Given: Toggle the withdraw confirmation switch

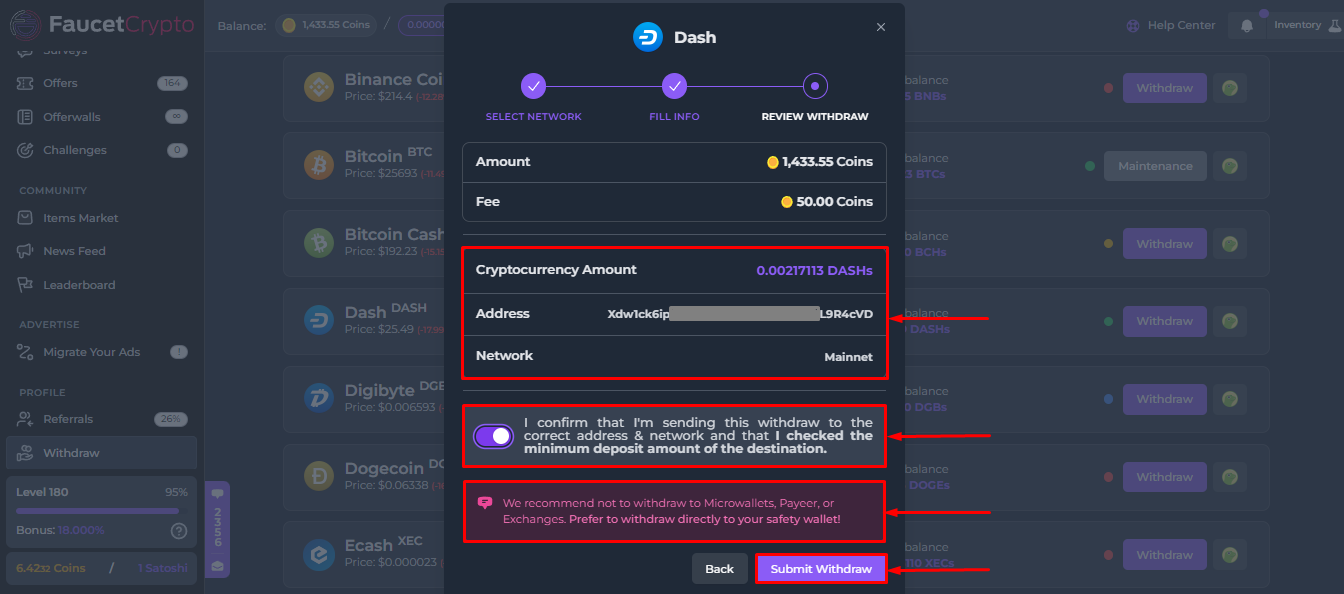Looking at the screenshot, I should point(494,436).
